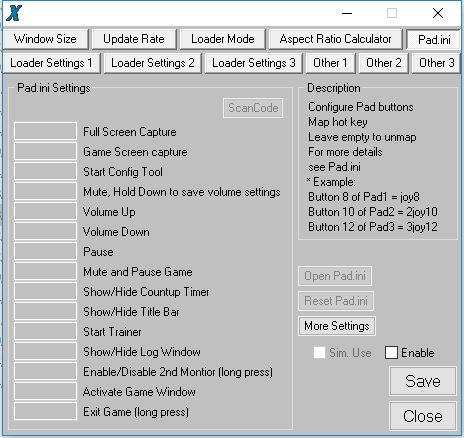Click the Reset Pad.ini button
Screen dimensions: 464x438
tap(336, 301)
